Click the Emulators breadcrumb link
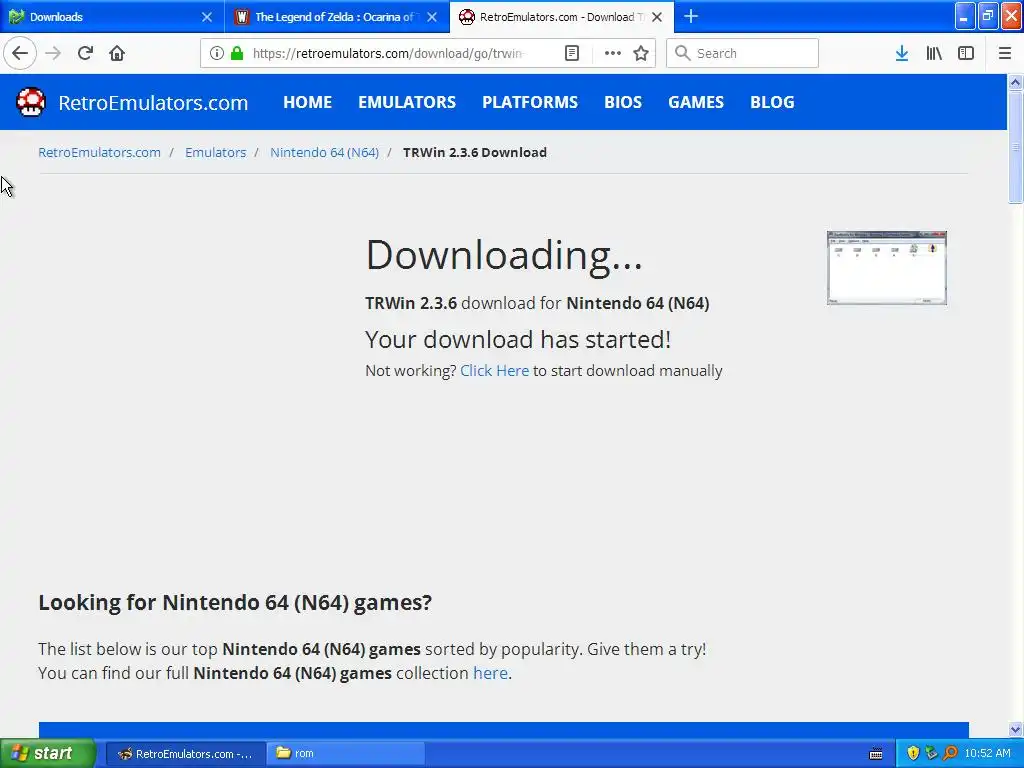1024x768 pixels. pyautogui.click(x=216, y=152)
